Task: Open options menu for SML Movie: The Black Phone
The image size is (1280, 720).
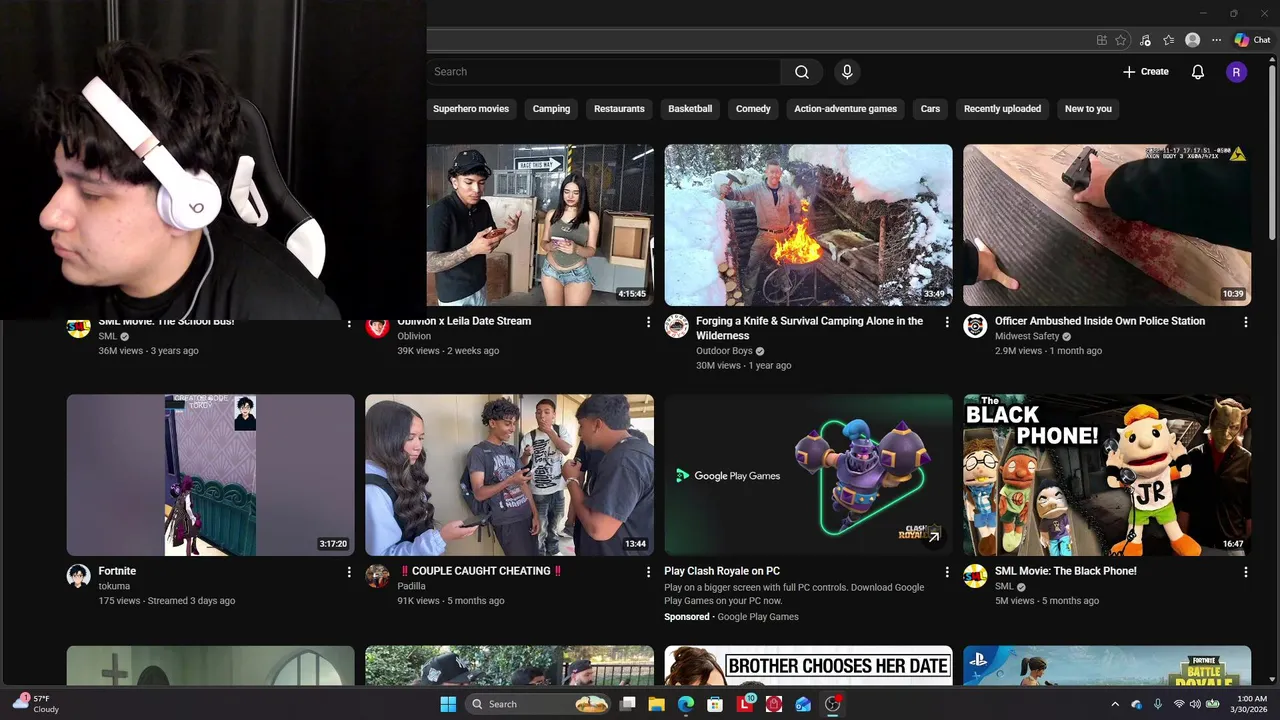Action: click(x=1246, y=572)
